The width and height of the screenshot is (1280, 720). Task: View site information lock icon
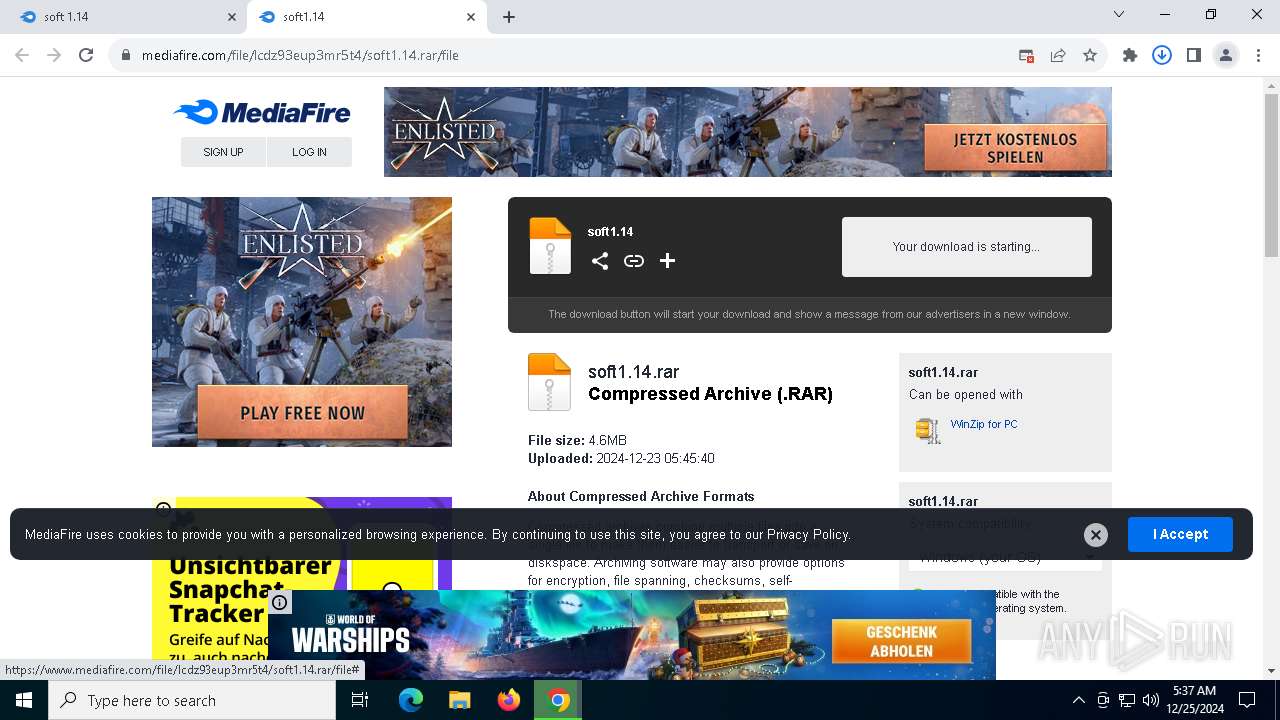point(126,56)
